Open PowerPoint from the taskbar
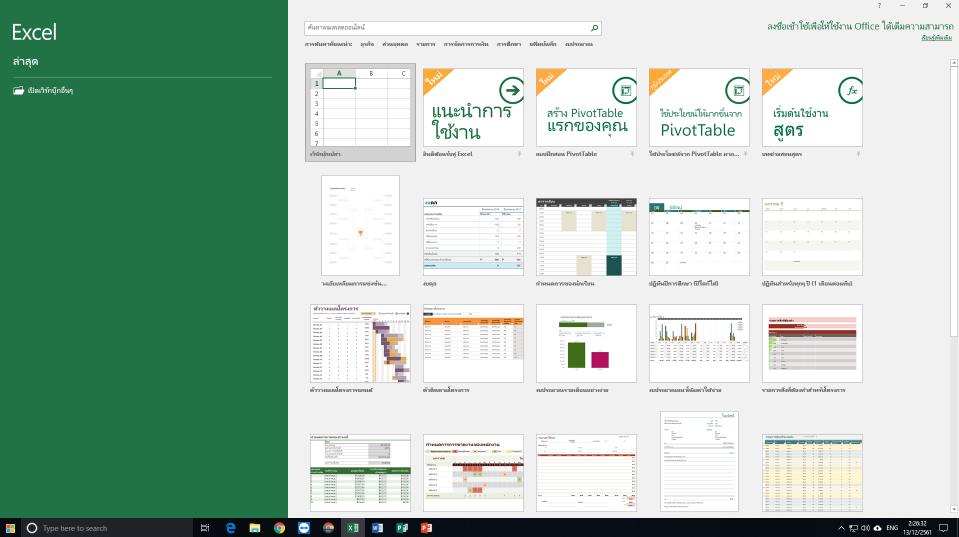Viewport: 959px width, 537px height. 426,528
